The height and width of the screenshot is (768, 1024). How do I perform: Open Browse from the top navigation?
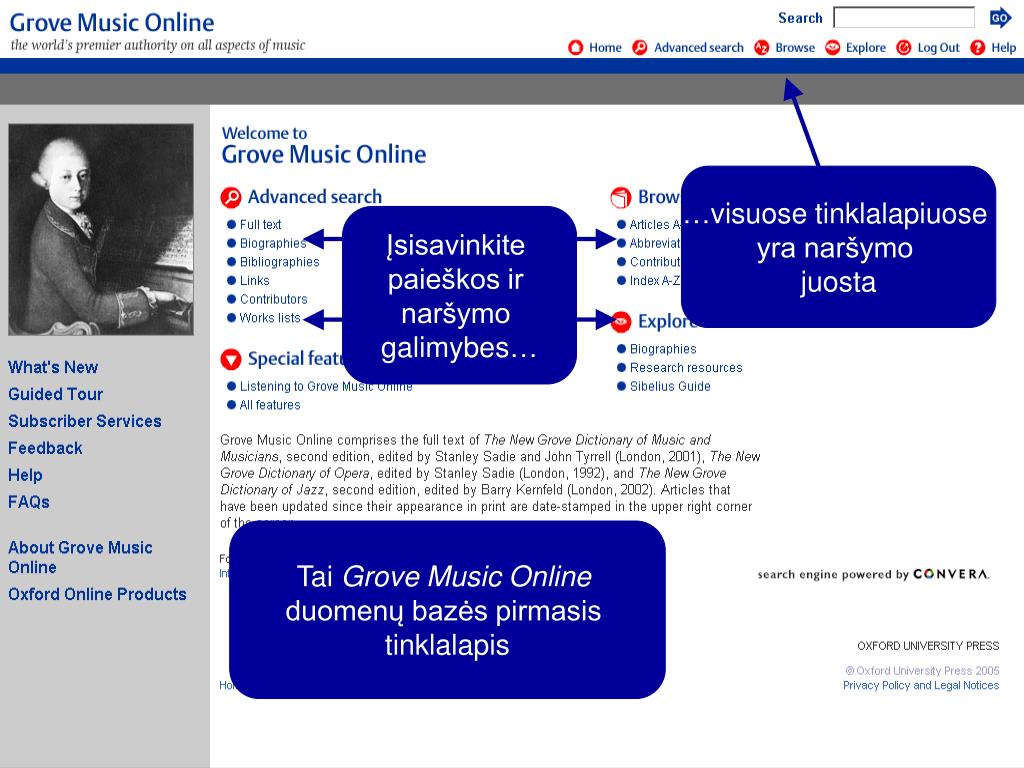point(795,48)
